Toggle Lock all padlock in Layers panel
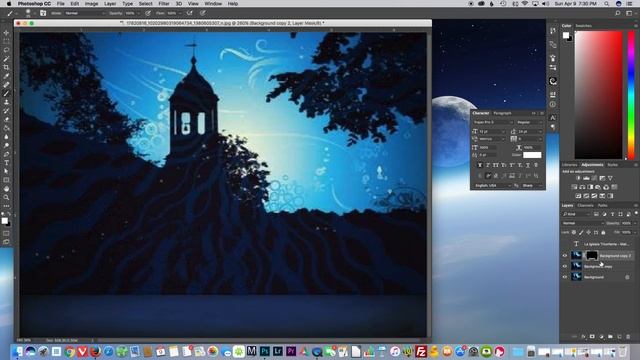The height and width of the screenshot is (360, 640). (603, 232)
